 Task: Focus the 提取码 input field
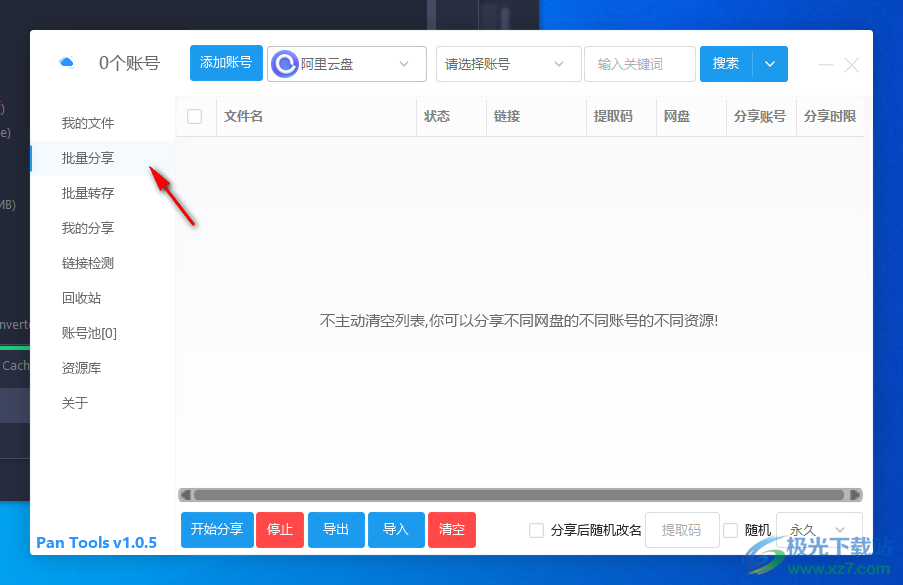[682, 530]
